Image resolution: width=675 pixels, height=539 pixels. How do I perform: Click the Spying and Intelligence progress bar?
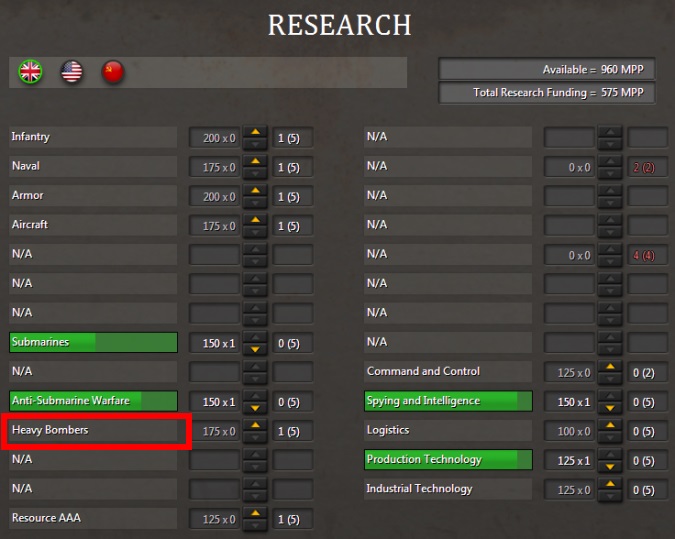tap(448, 401)
